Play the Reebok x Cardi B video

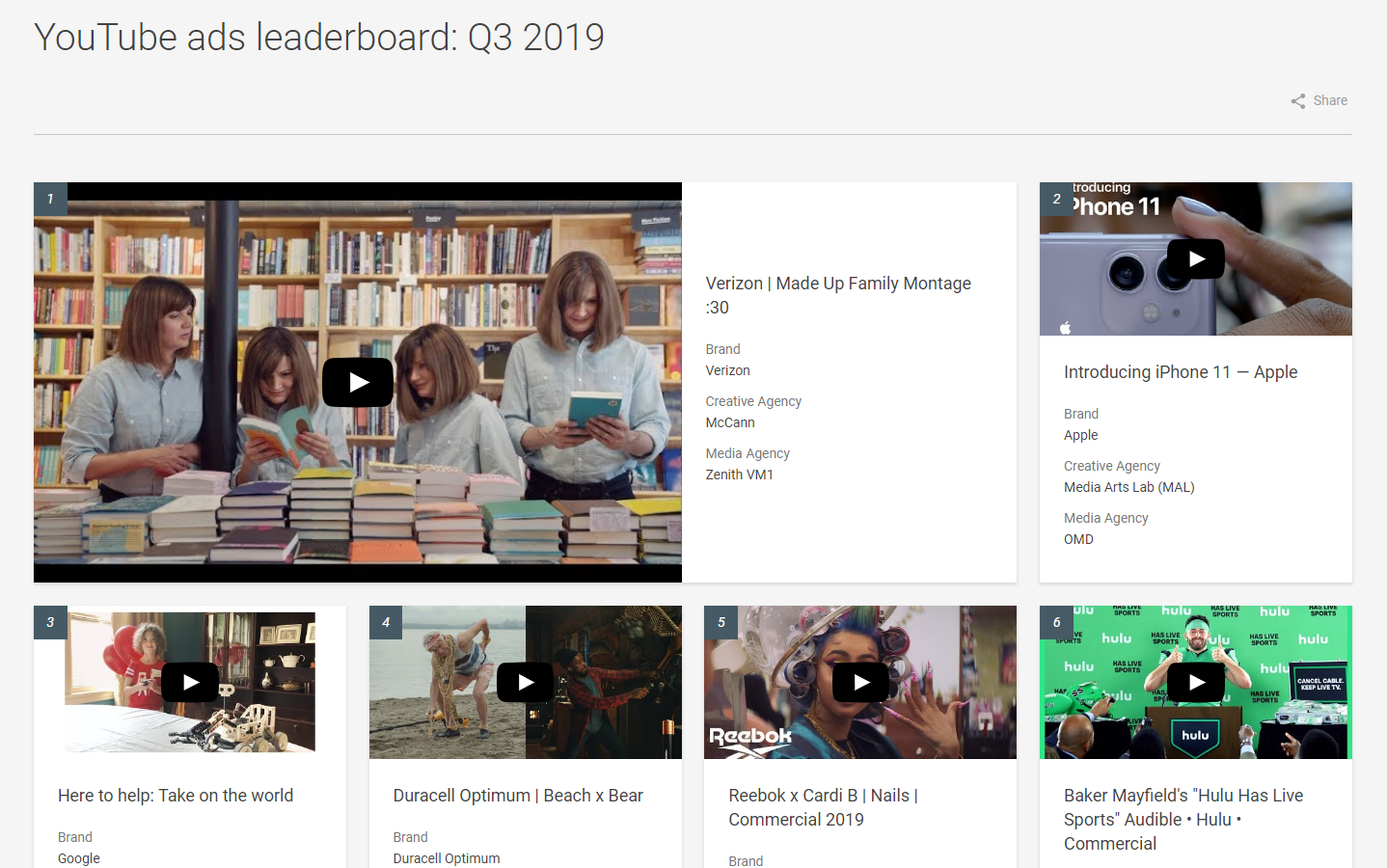point(860,682)
